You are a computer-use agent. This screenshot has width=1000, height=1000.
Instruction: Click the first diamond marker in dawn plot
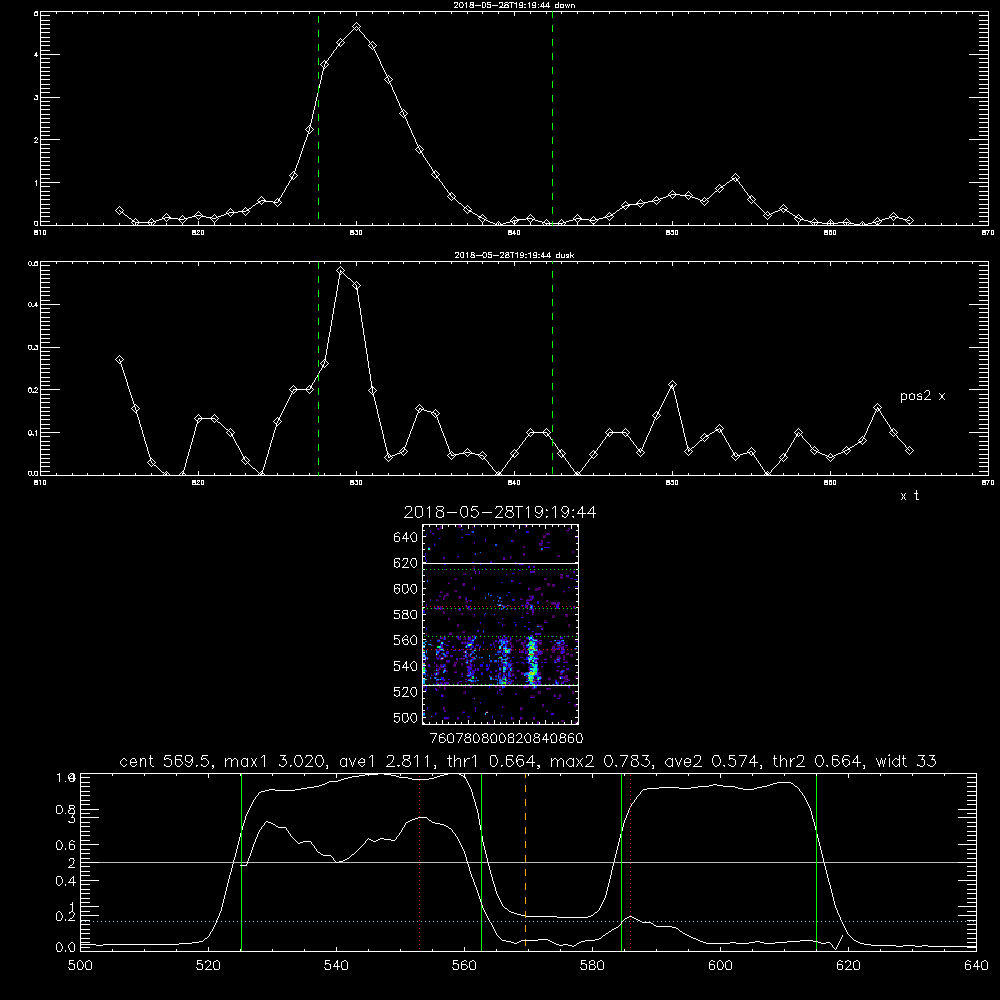point(119,210)
